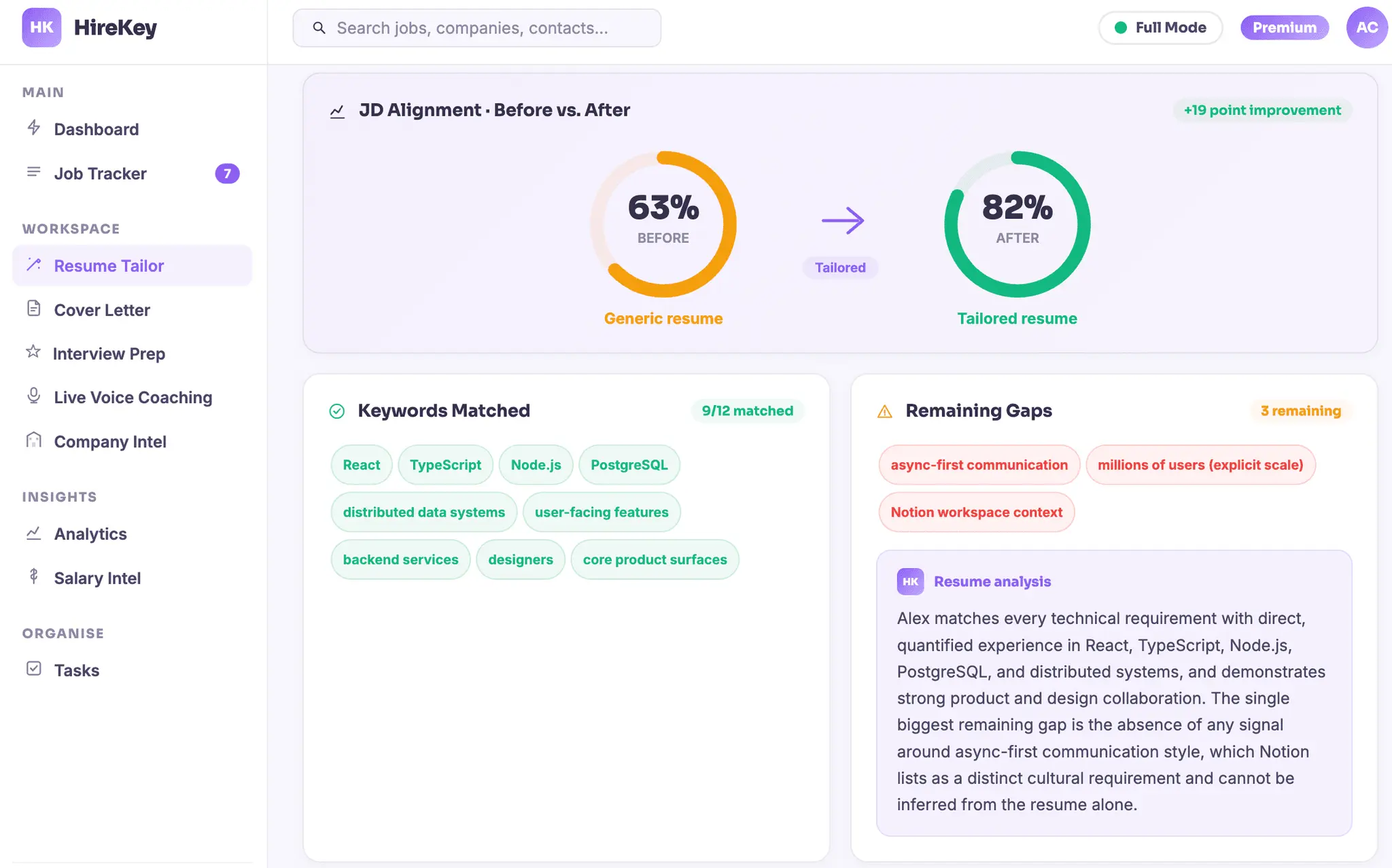Select Resume Tailor in the workspace menu
The width and height of the screenshot is (1392, 868).
click(x=132, y=266)
